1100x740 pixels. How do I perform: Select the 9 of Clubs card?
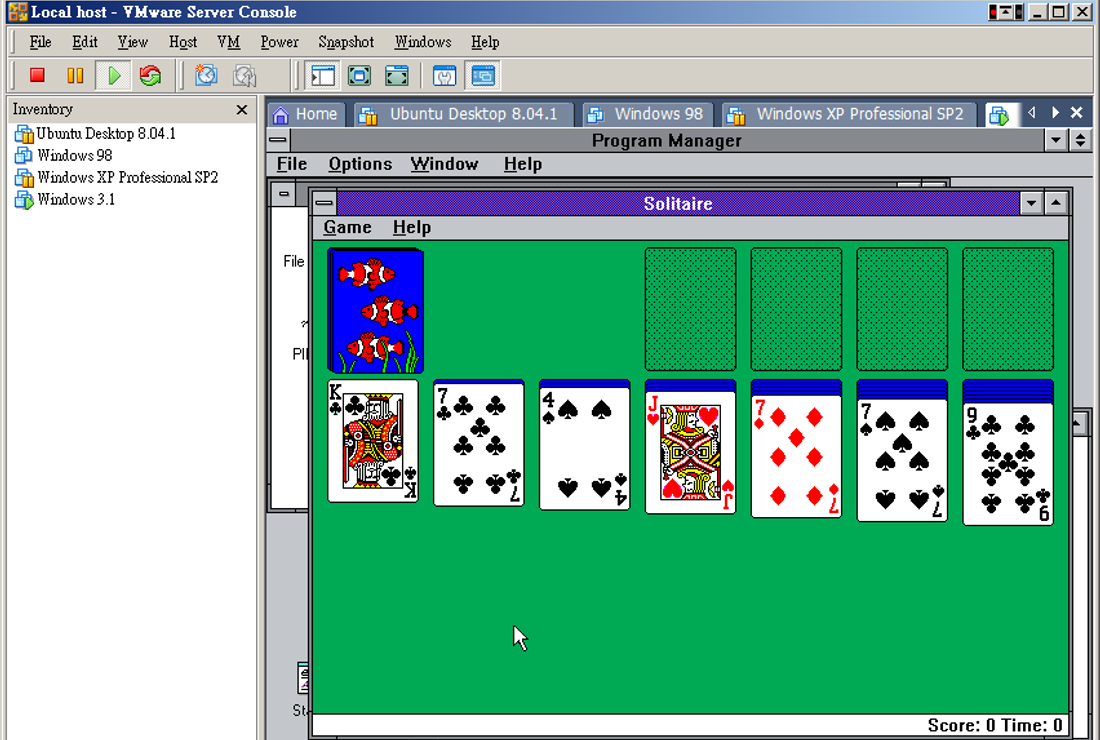1008,464
